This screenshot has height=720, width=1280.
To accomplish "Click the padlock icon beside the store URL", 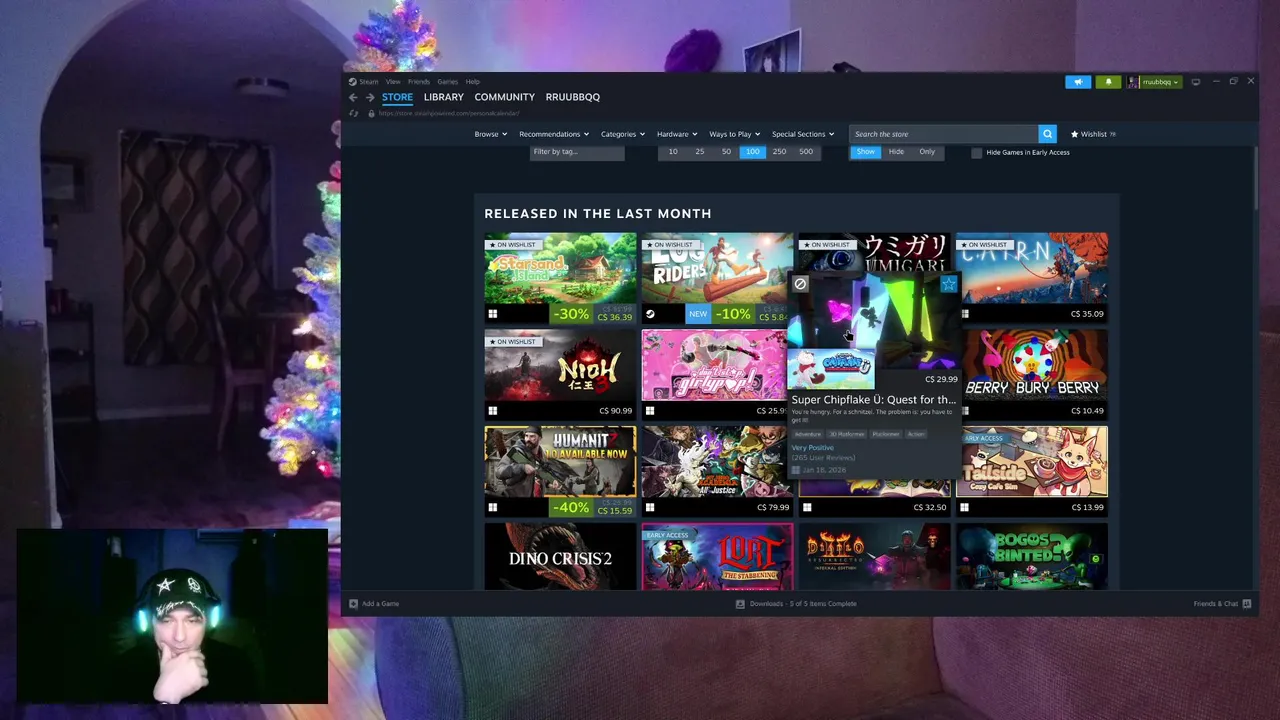I will (x=371, y=113).
